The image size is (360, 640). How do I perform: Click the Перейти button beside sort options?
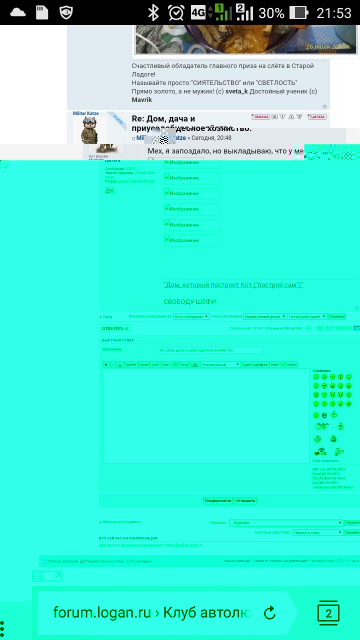point(337,316)
